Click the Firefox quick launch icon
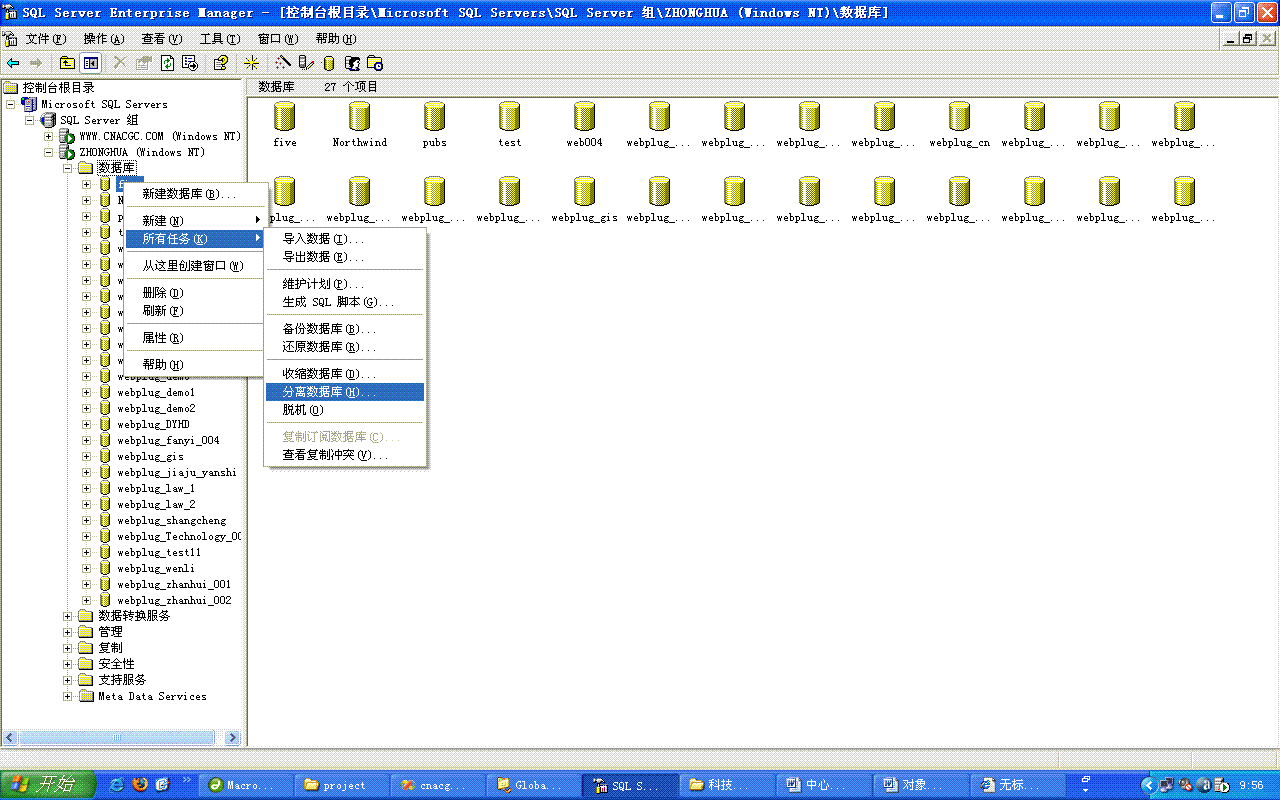1280x800 pixels. [140, 784]
